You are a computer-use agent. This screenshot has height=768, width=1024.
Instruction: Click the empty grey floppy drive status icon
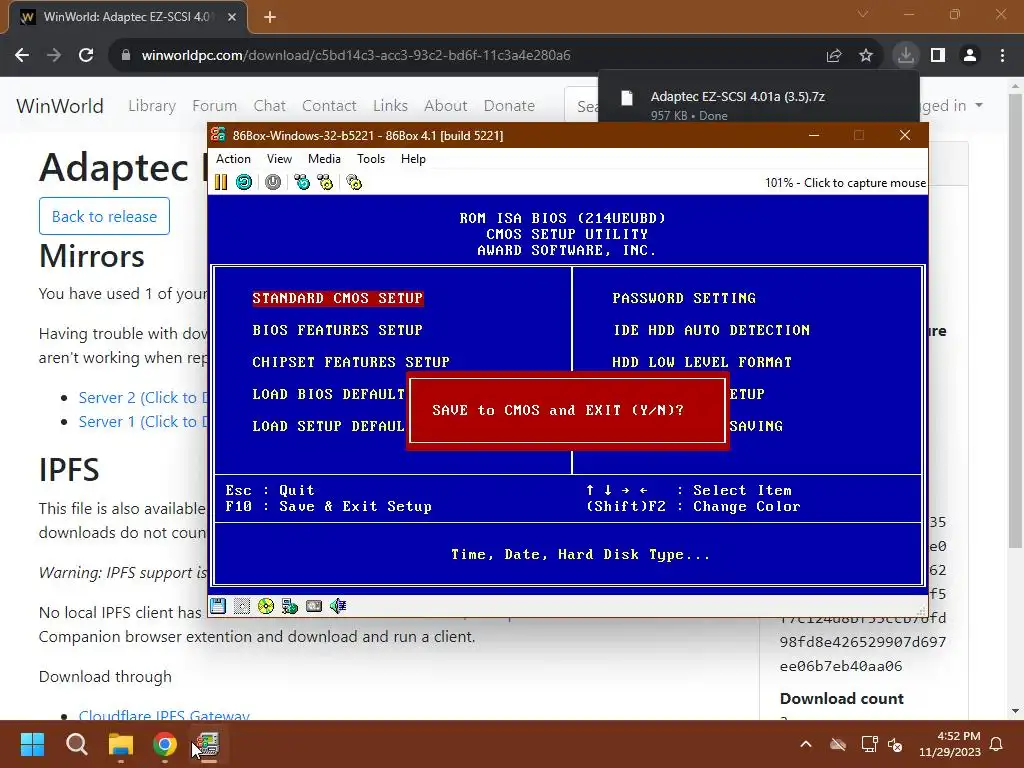[242, 606]
